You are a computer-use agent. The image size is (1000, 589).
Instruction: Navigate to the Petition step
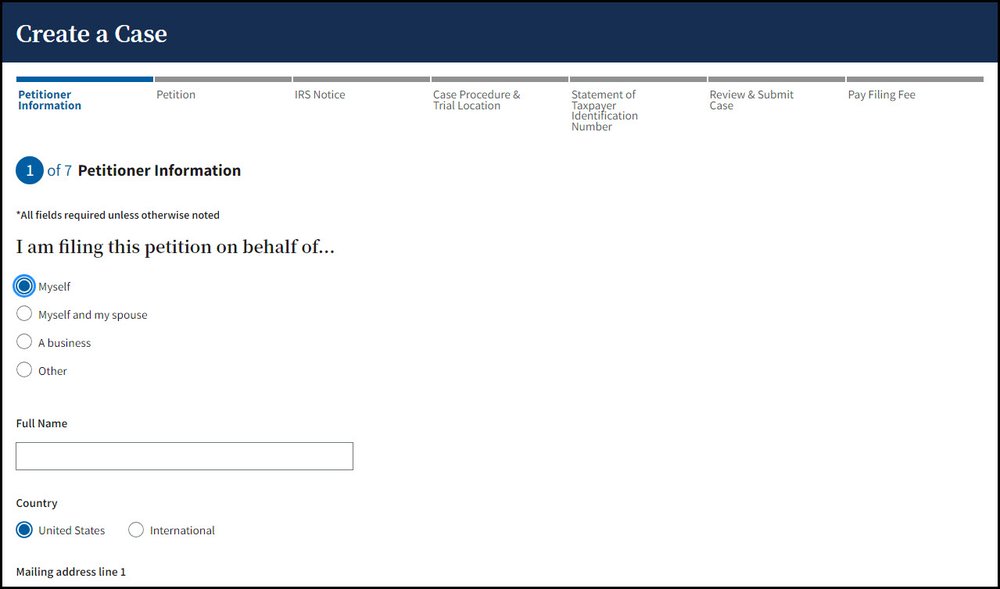click(x=176, y=94)
